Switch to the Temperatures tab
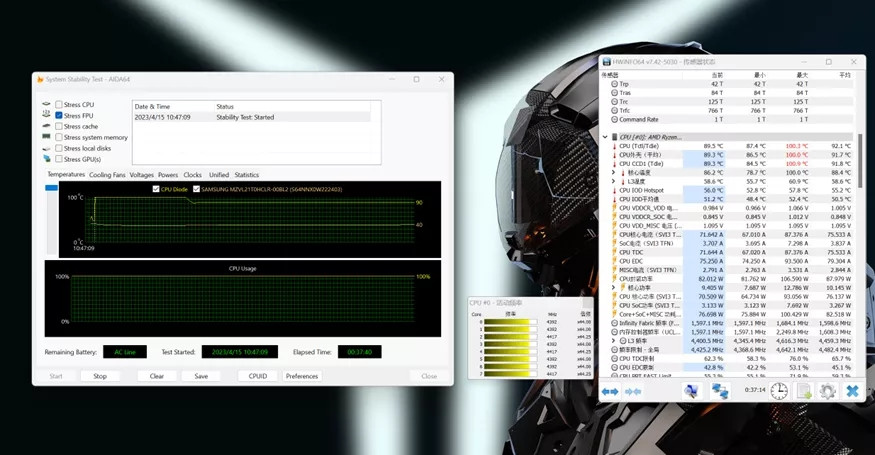Screen dimensions: 875x455 coord(66,174)
